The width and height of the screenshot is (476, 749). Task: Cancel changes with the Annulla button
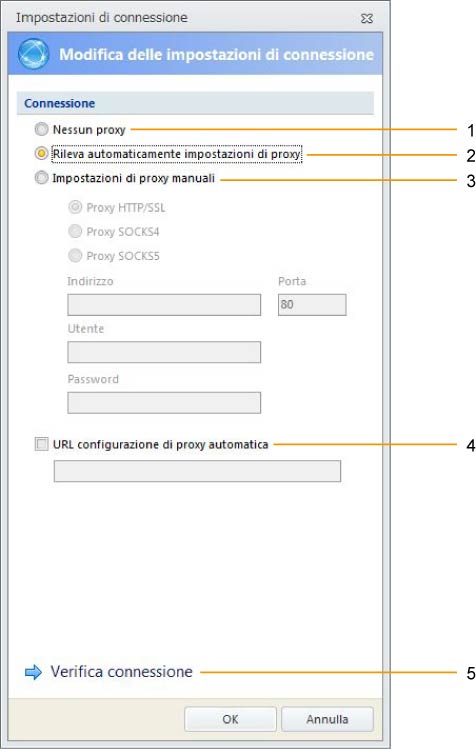(x=327, y=719)
